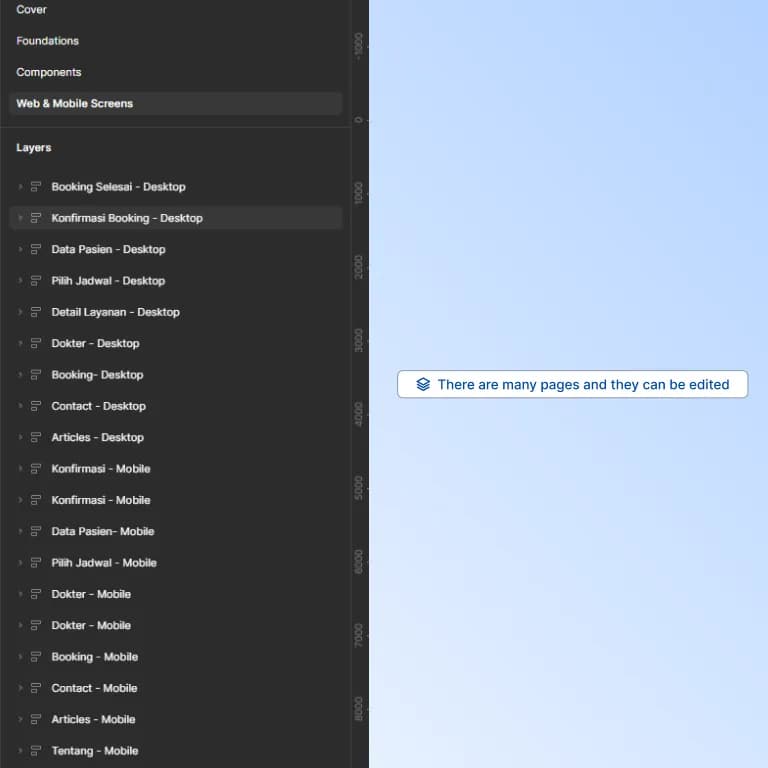Select the 'Booking - Mobile' layer name

(95, 657)
